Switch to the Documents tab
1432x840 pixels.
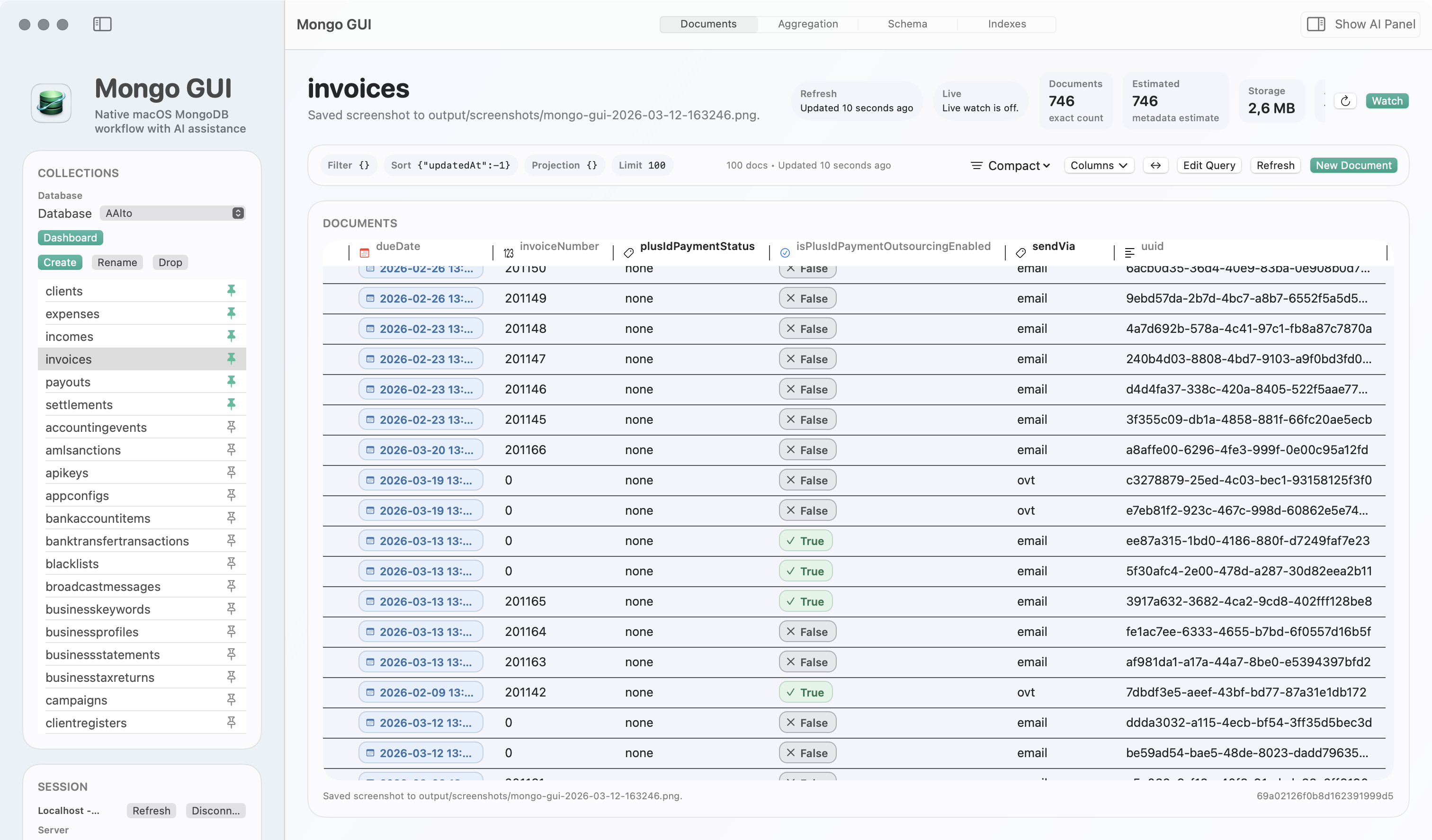tap(708, 24)
